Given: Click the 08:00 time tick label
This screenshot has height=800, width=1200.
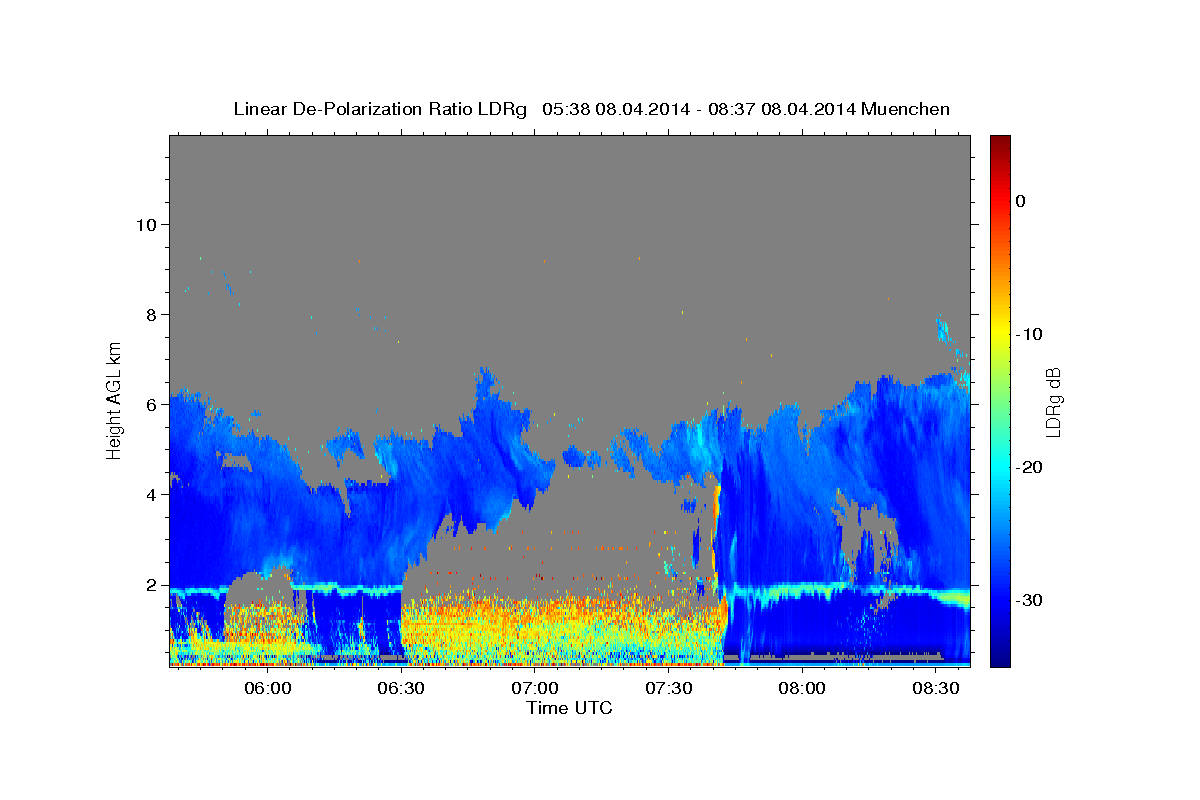Looking at the screenshot, I should point(803,689).
